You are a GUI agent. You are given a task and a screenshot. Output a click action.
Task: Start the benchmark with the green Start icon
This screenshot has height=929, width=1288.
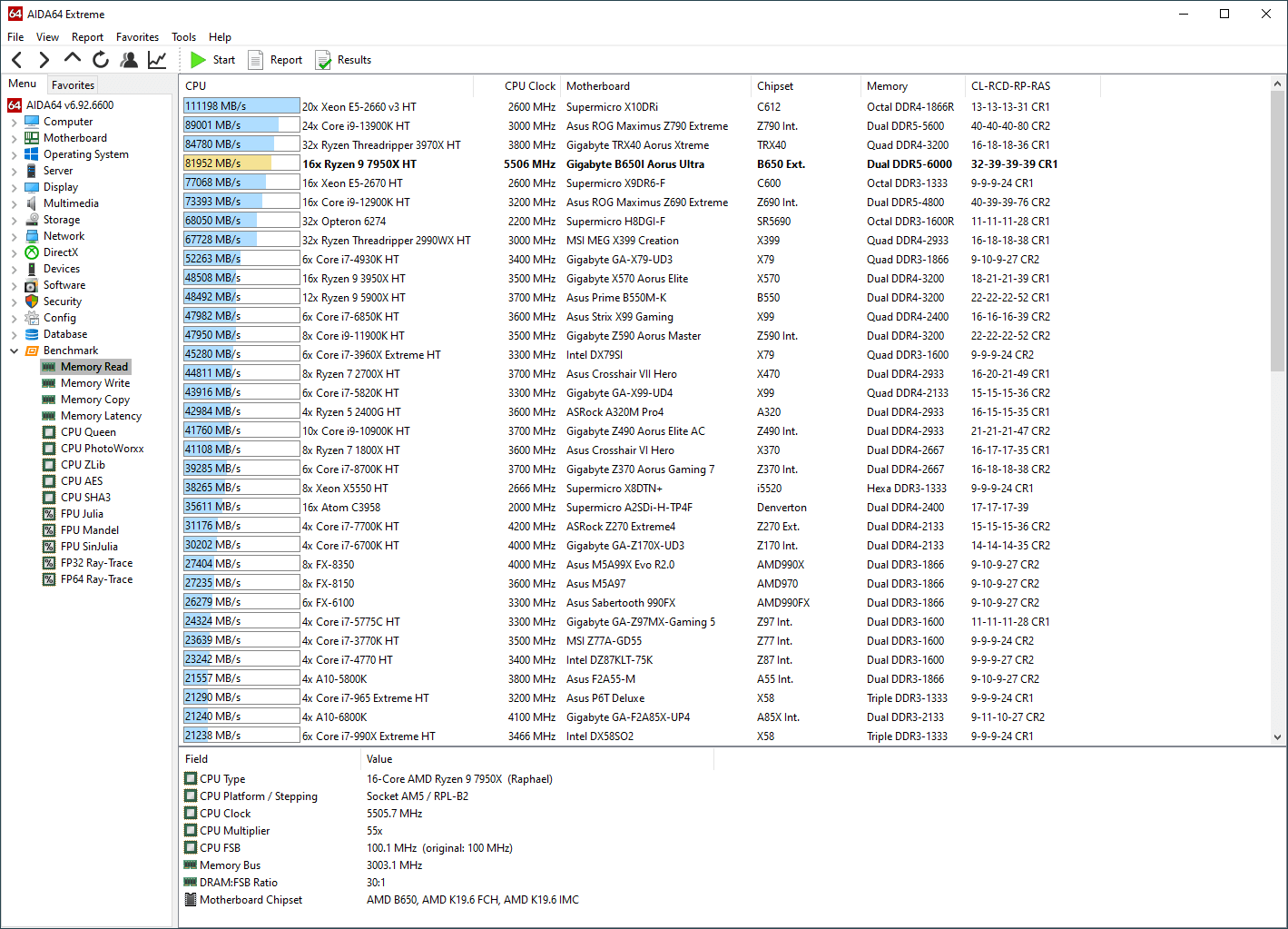coord(198,60)
